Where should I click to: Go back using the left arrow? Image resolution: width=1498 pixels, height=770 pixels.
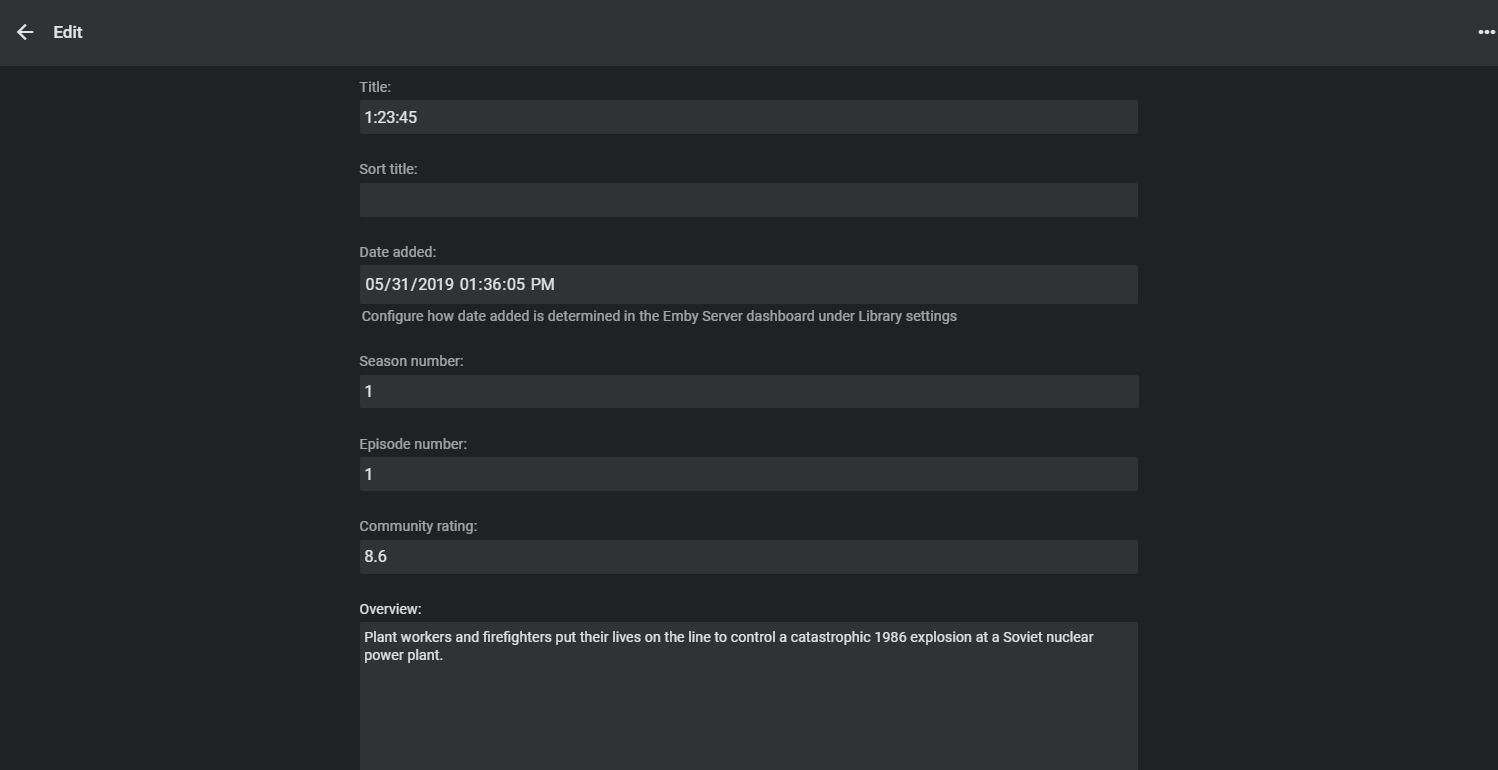point(25,32)
